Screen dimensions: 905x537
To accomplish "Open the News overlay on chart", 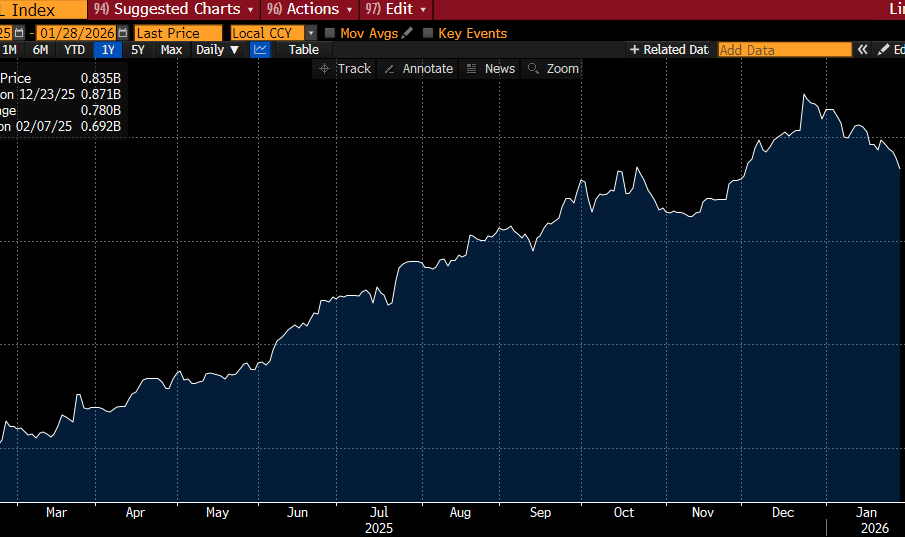I will (490, 68).
